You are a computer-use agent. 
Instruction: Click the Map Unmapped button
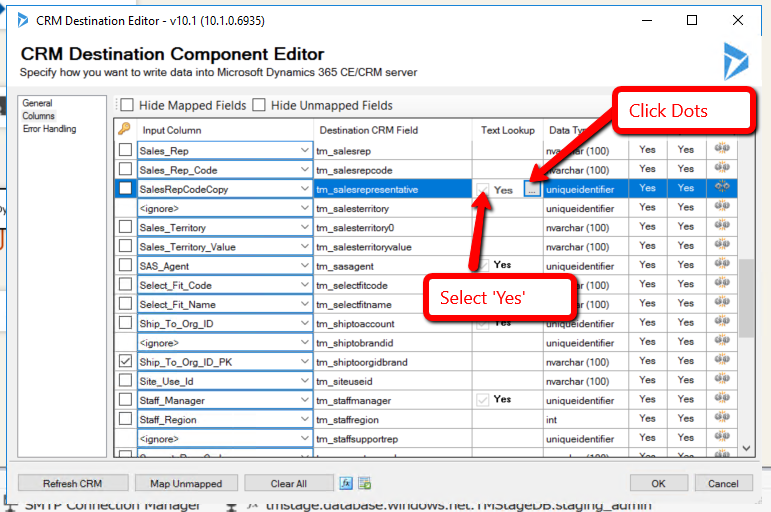click(186, 483)
